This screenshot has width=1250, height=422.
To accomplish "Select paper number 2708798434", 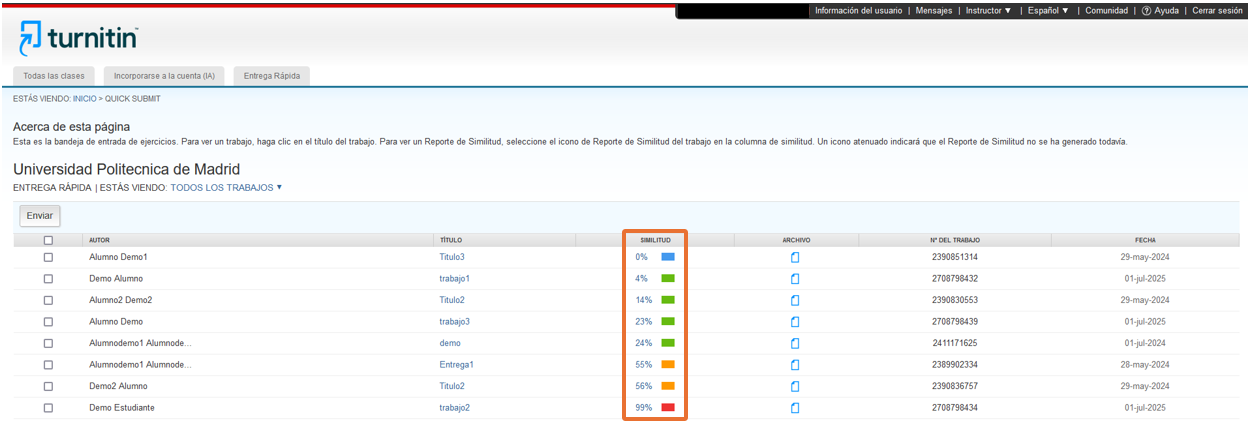I will coord(955,408).
